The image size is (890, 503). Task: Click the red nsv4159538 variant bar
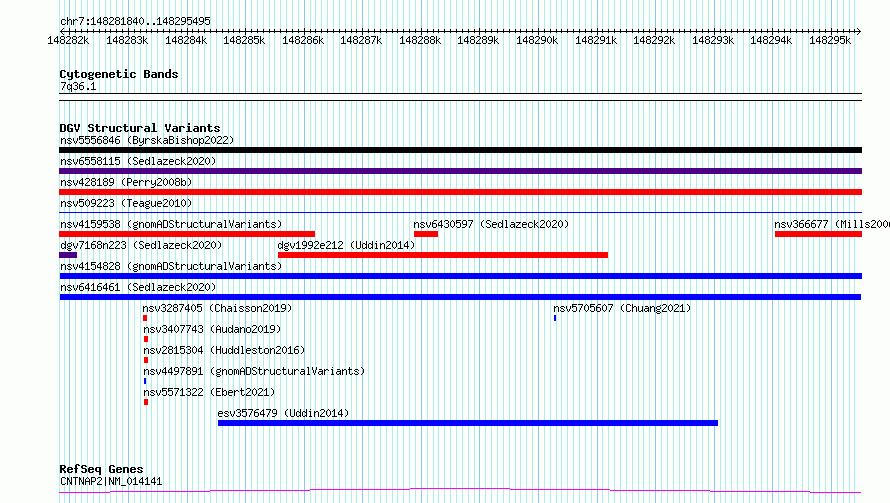click(187, 234)
